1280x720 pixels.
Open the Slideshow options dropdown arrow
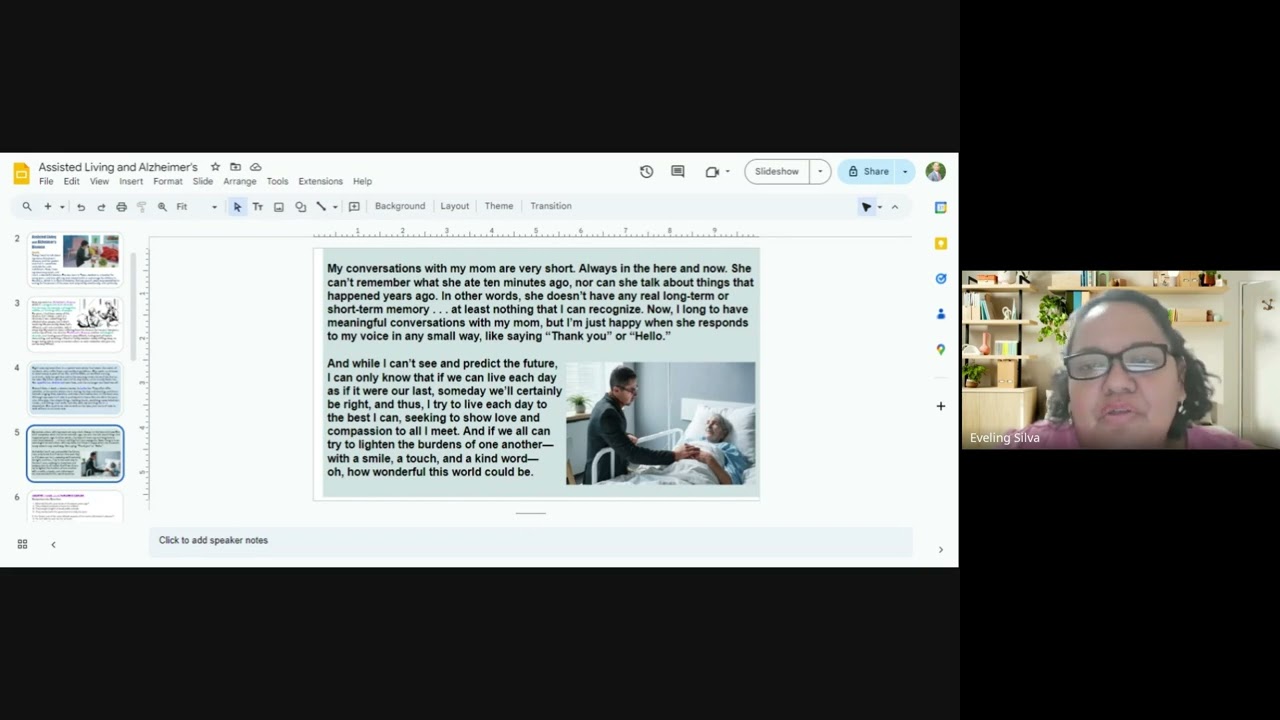pyautogui.click(x=820, y=172)
